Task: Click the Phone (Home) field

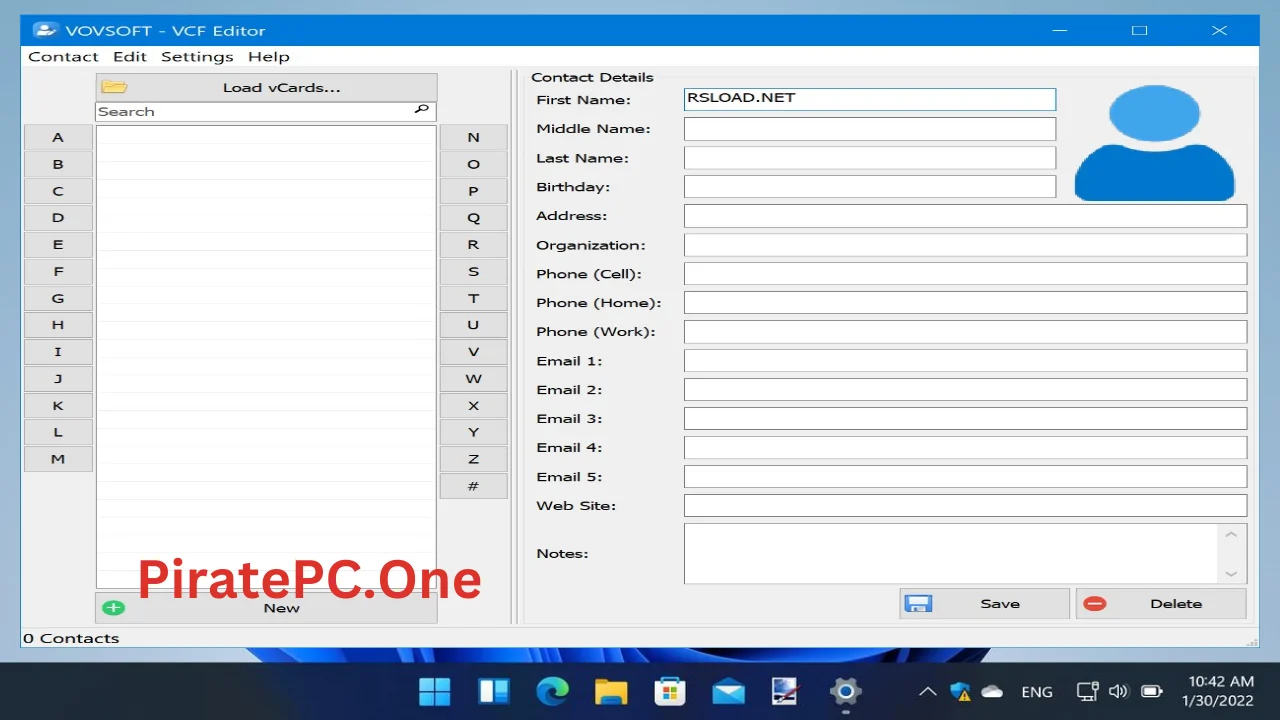Action: (x=965, y=302)
